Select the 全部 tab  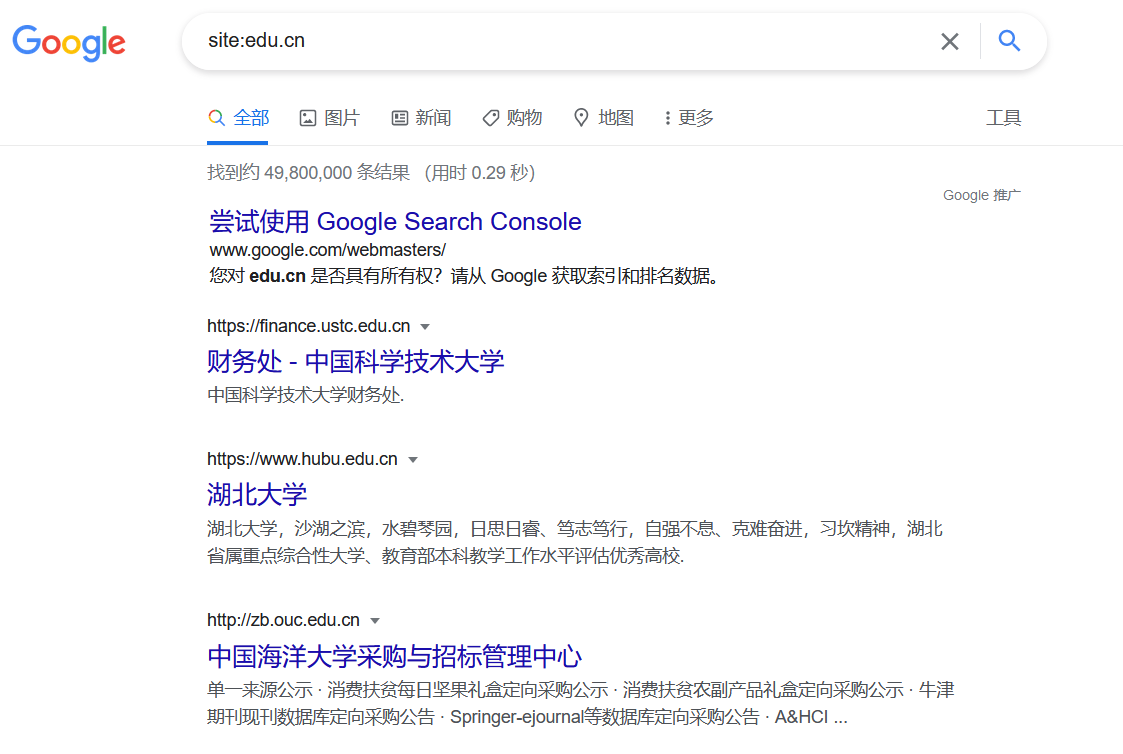coord(238,117)
